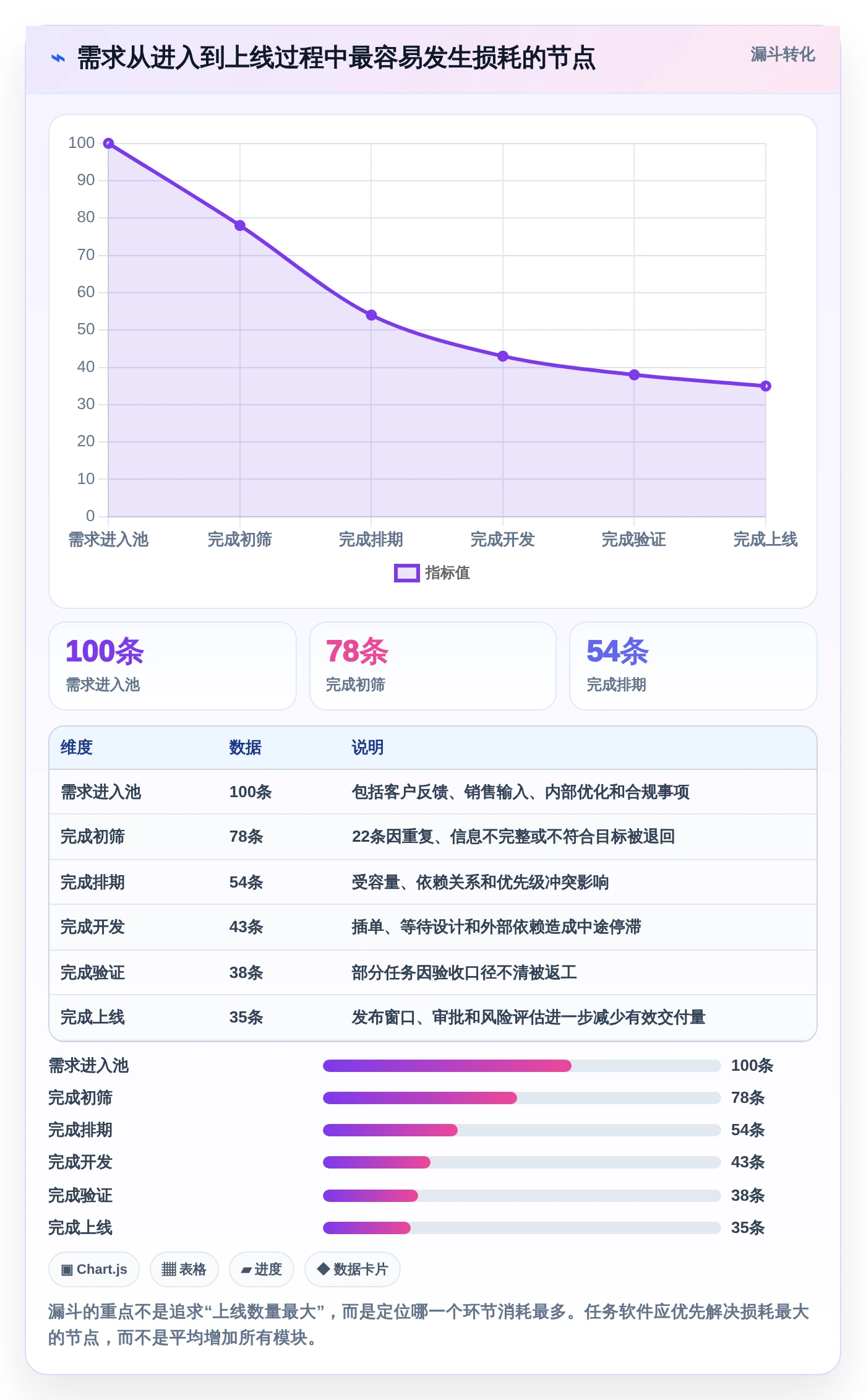Click the 说明 column header
The width and height of the screenshot is (866, 1400).
(367, 748)
